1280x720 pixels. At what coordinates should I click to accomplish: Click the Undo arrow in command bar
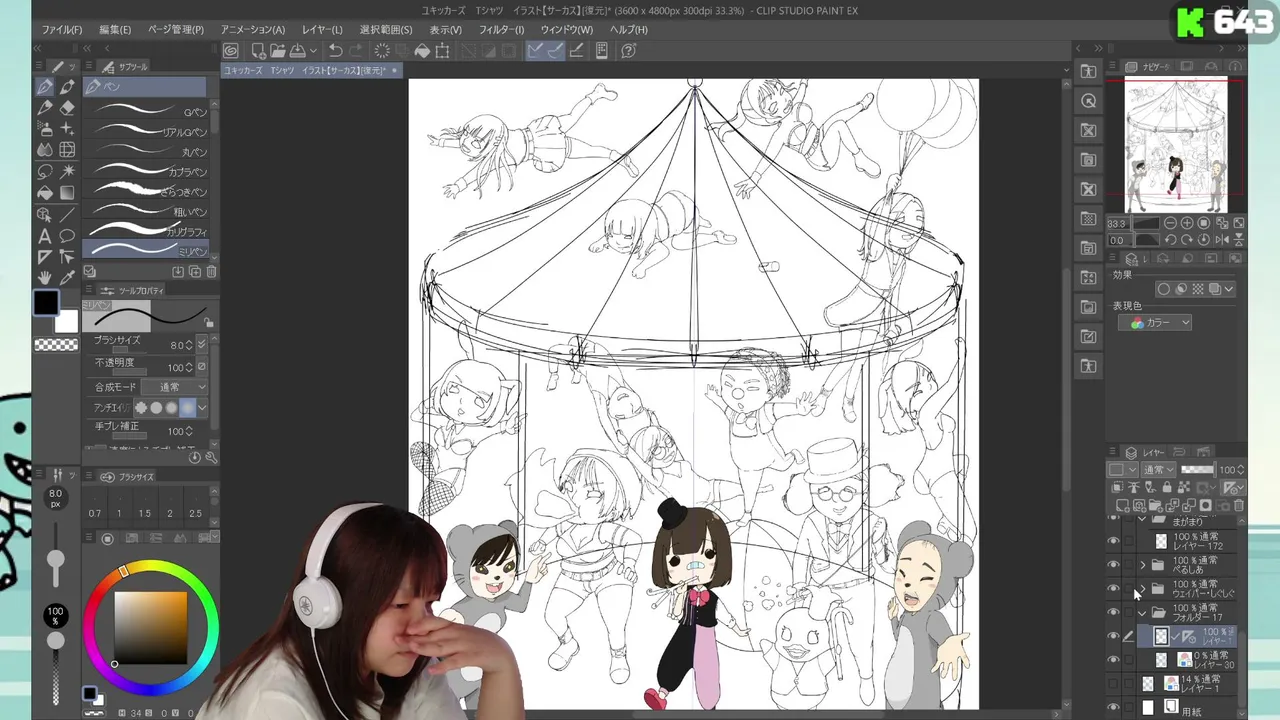(x=336, y=50)
